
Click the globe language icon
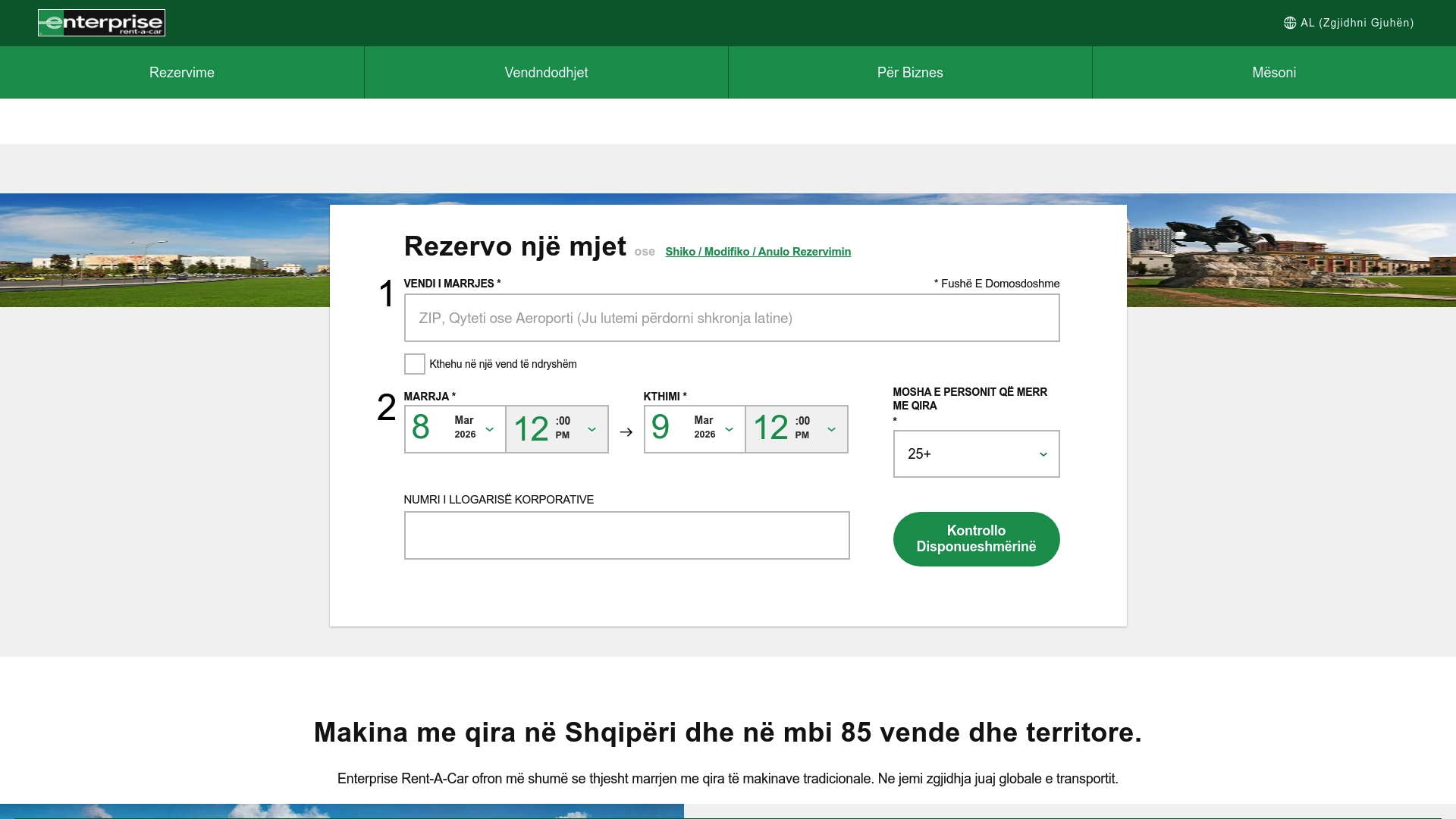(x=1291, y=23)
